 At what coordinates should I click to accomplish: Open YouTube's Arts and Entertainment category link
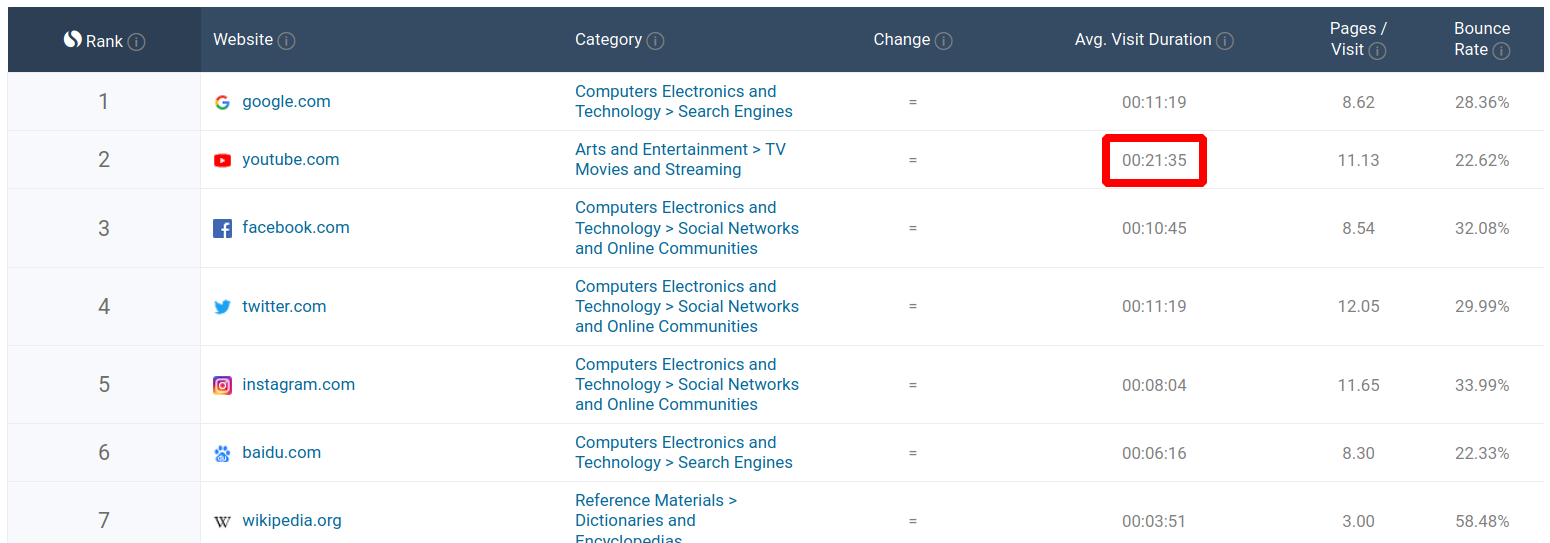[x=680, y=160]
